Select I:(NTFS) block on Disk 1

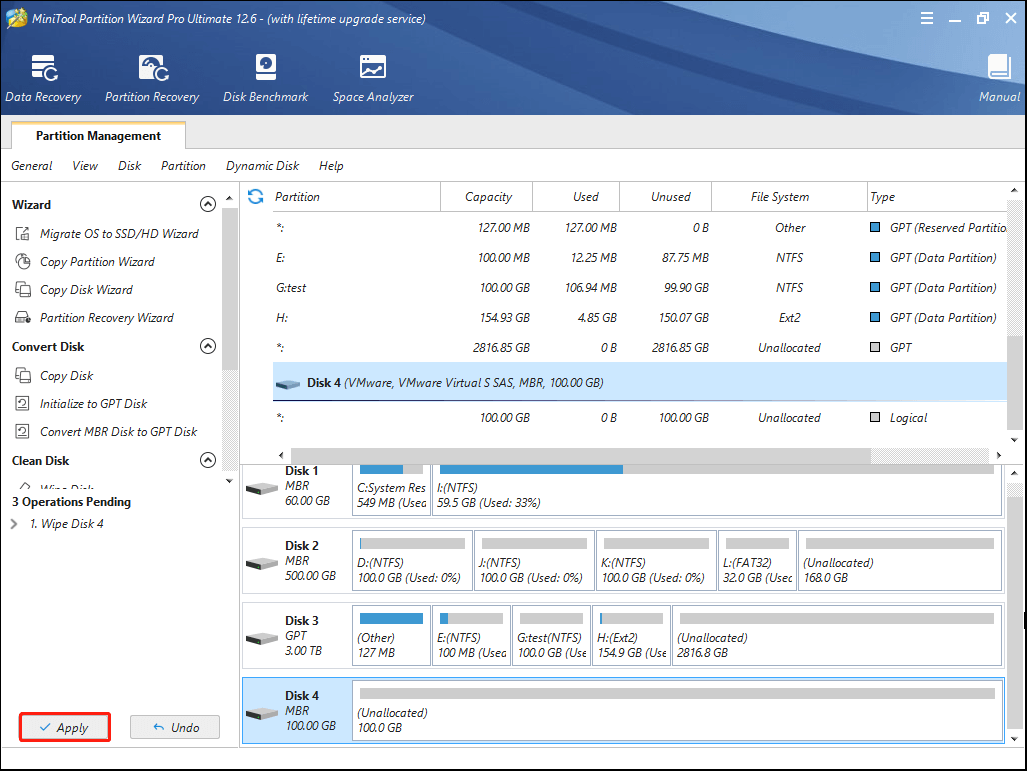[717, 490]
